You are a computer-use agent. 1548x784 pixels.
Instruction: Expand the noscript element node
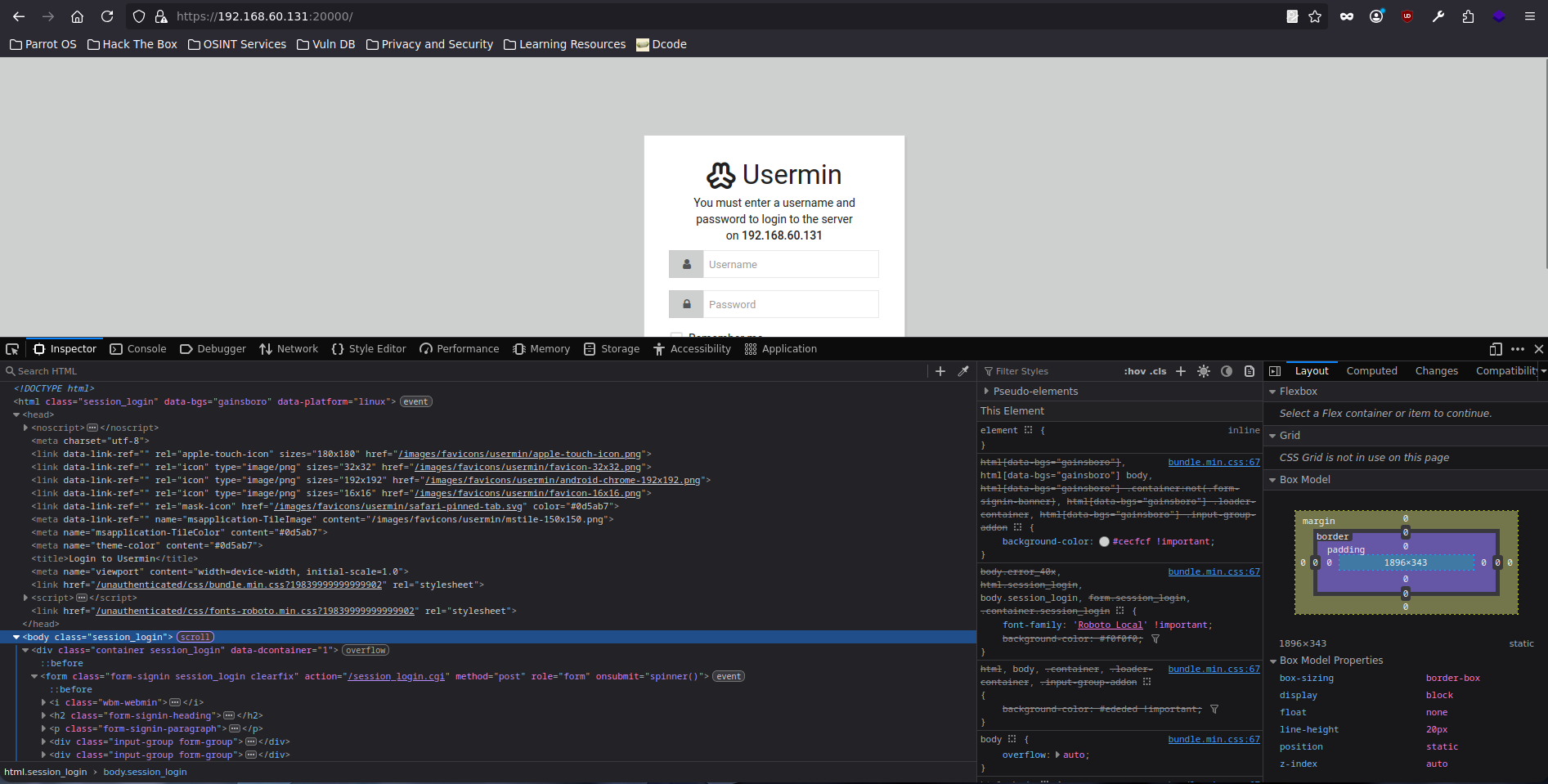pos(25,428)
